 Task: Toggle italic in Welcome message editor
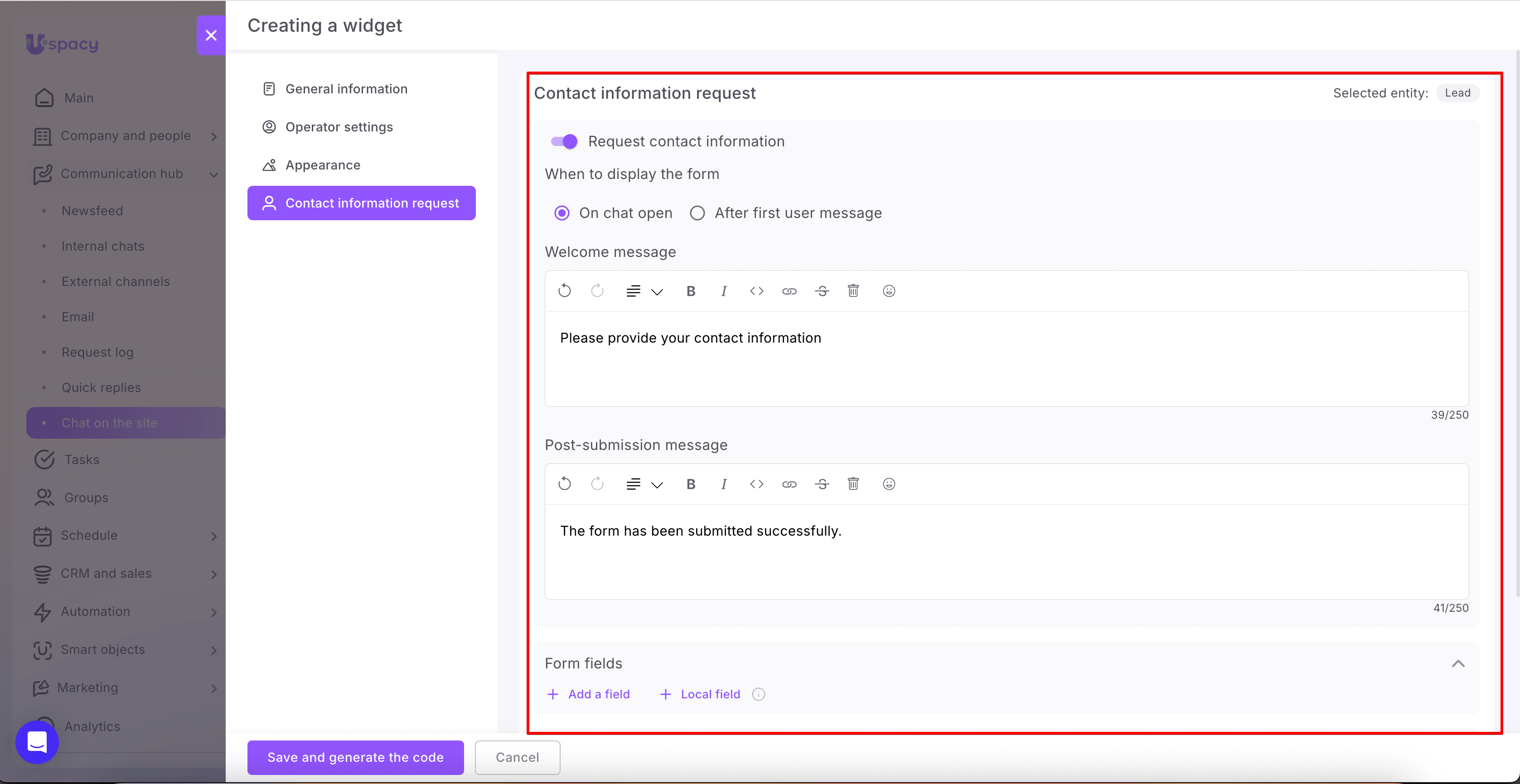click(x=724, y=291)
